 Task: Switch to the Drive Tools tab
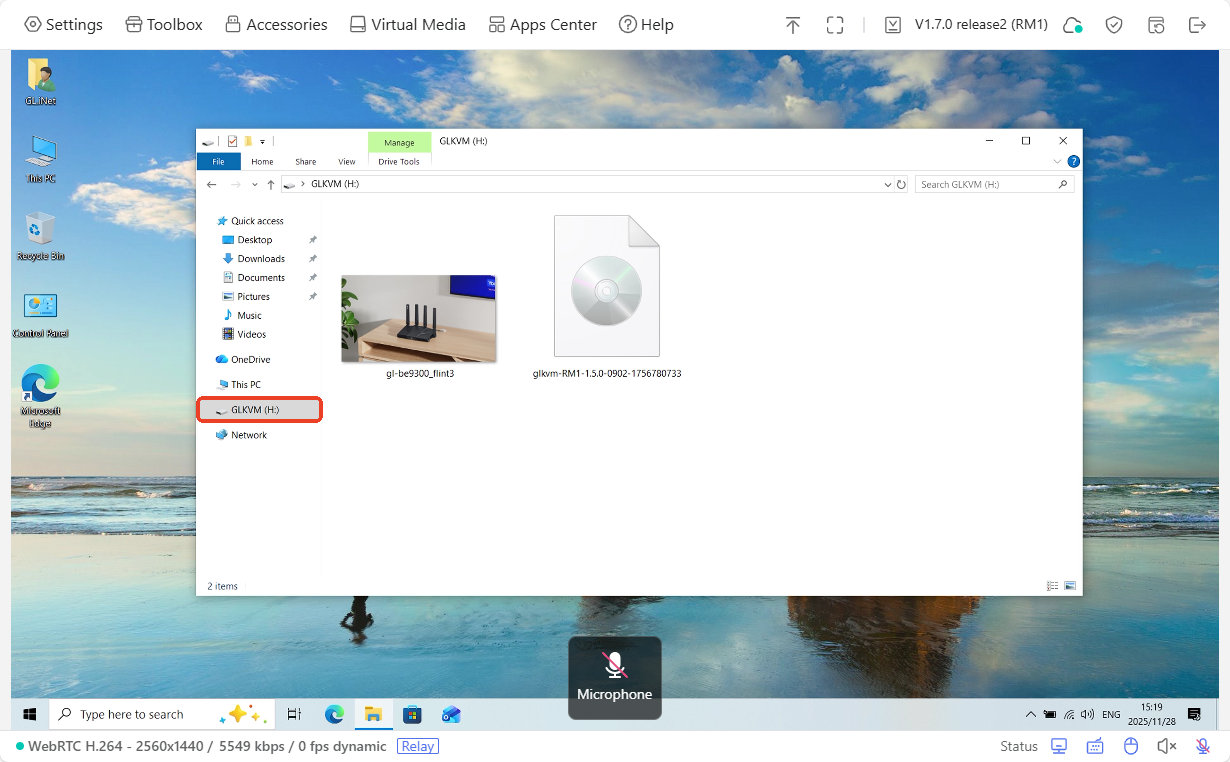pos(399,161)
